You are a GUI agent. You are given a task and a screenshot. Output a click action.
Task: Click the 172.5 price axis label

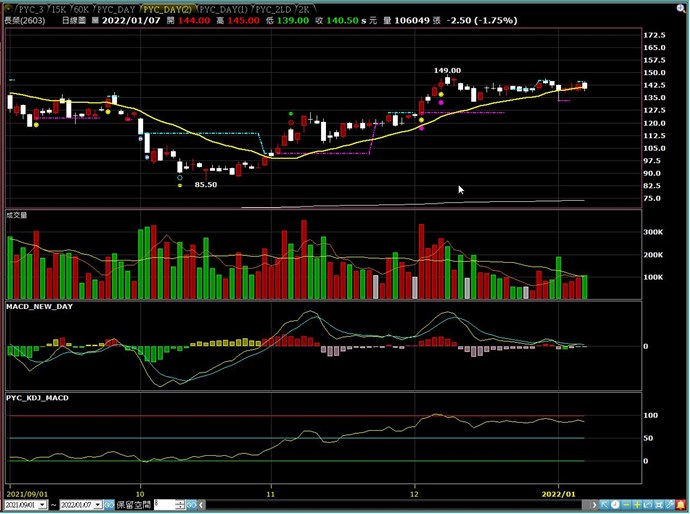click(x=654, y=35)
